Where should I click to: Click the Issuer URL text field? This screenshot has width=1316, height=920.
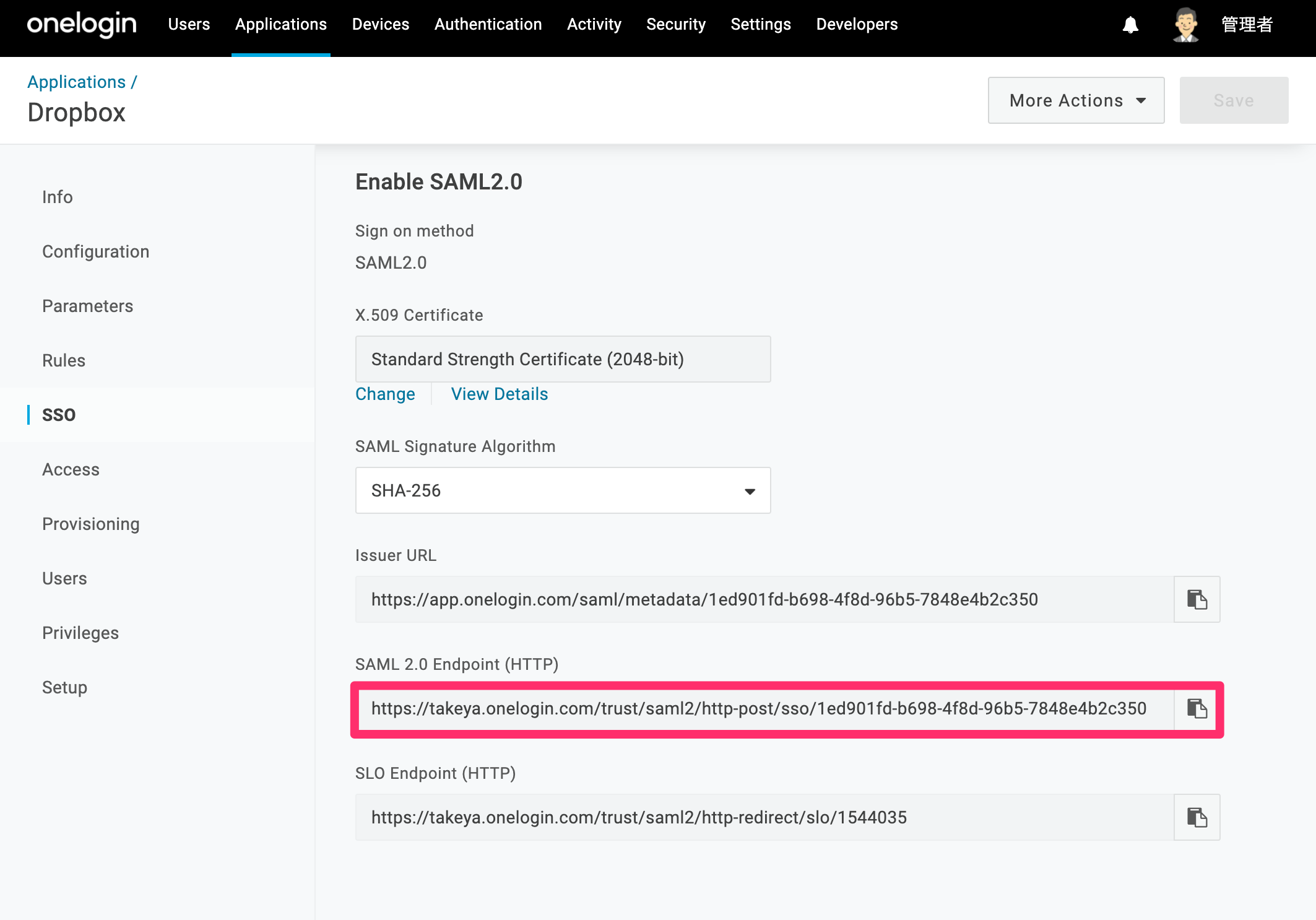(764, 599)
